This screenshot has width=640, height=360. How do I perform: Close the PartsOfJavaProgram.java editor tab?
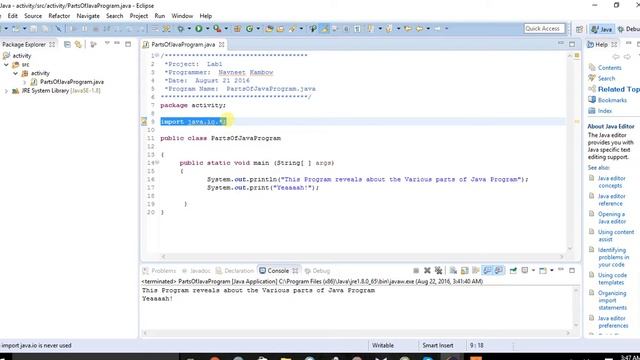point(222,44)
